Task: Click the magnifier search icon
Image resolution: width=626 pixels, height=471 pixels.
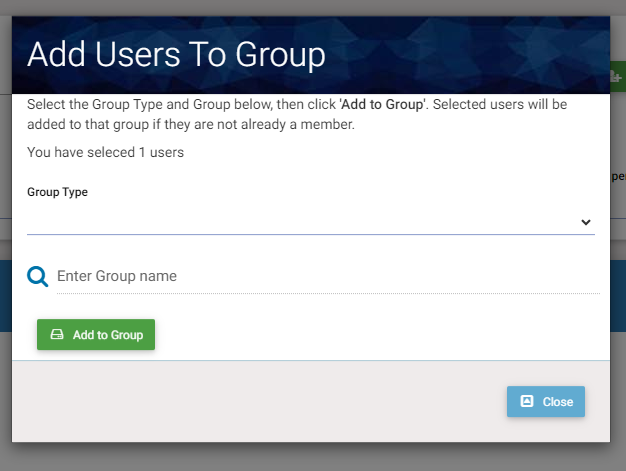Action: tap(38, 277)
